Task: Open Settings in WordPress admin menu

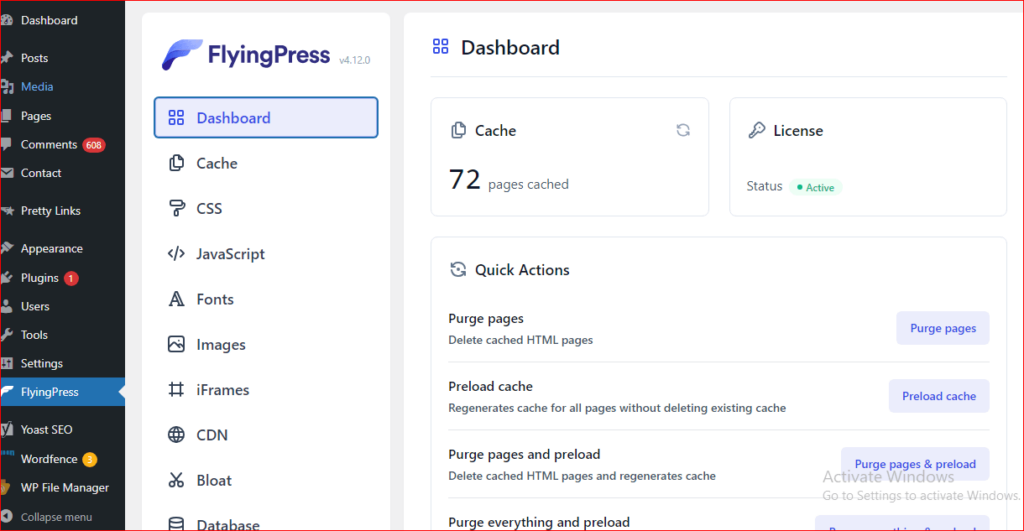Action: coord(63,363)
